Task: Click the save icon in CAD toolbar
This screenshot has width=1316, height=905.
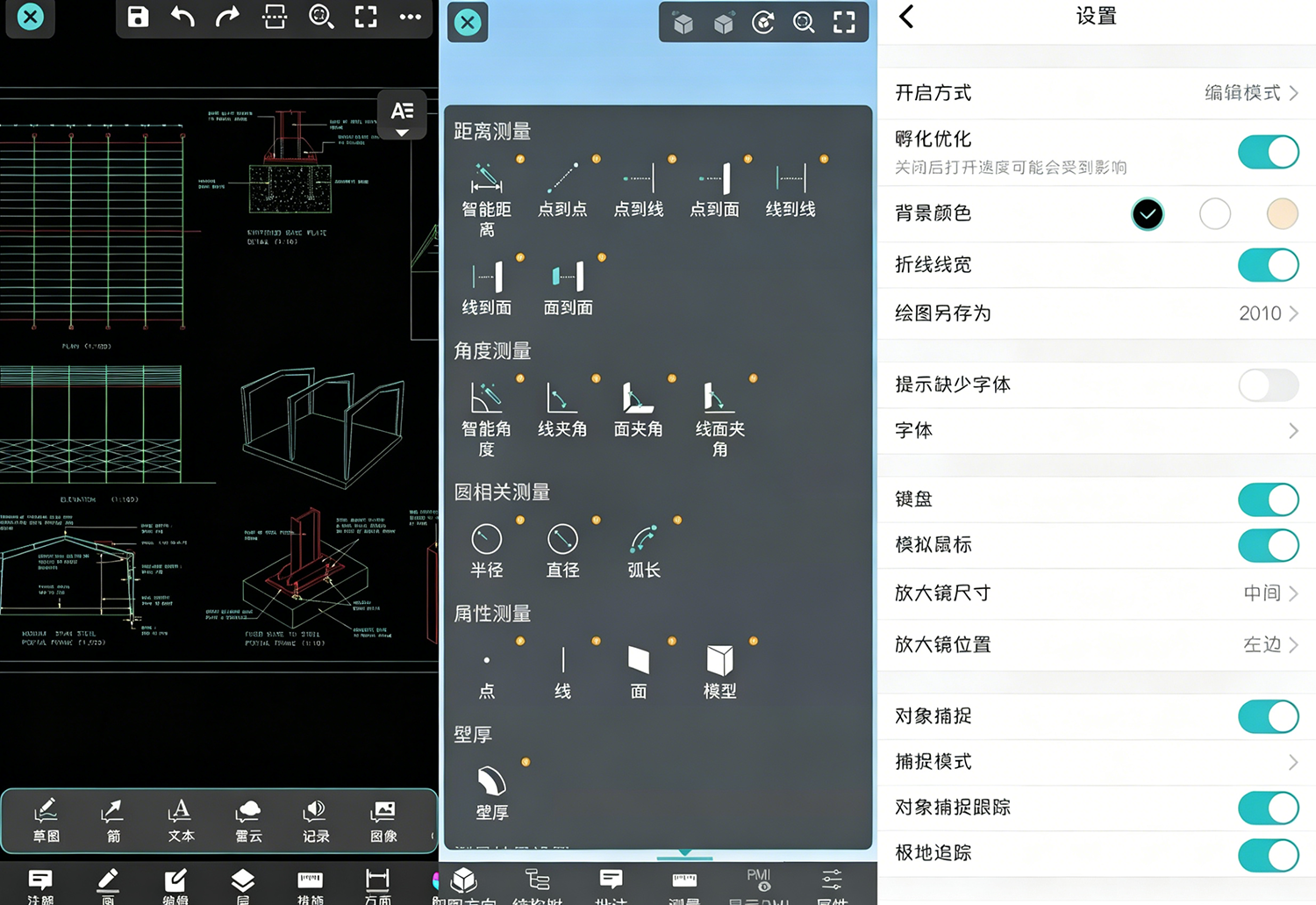Action: pos(138,17)
